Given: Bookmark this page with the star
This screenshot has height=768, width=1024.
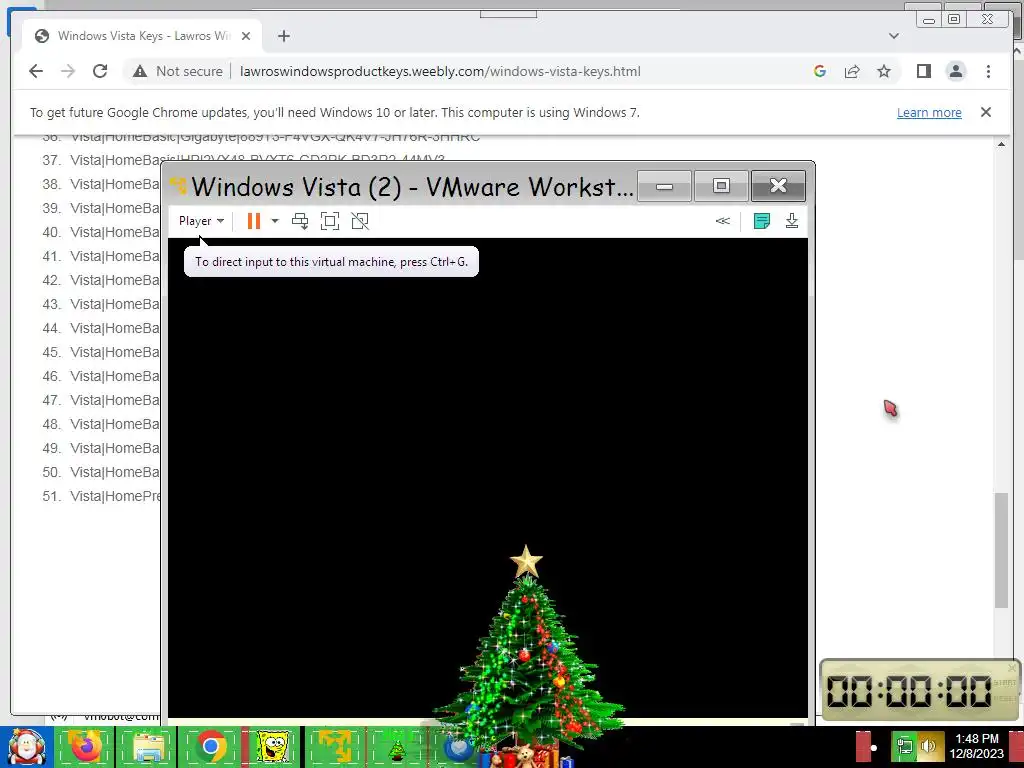Looking at the screenshot, I should 884,71.
